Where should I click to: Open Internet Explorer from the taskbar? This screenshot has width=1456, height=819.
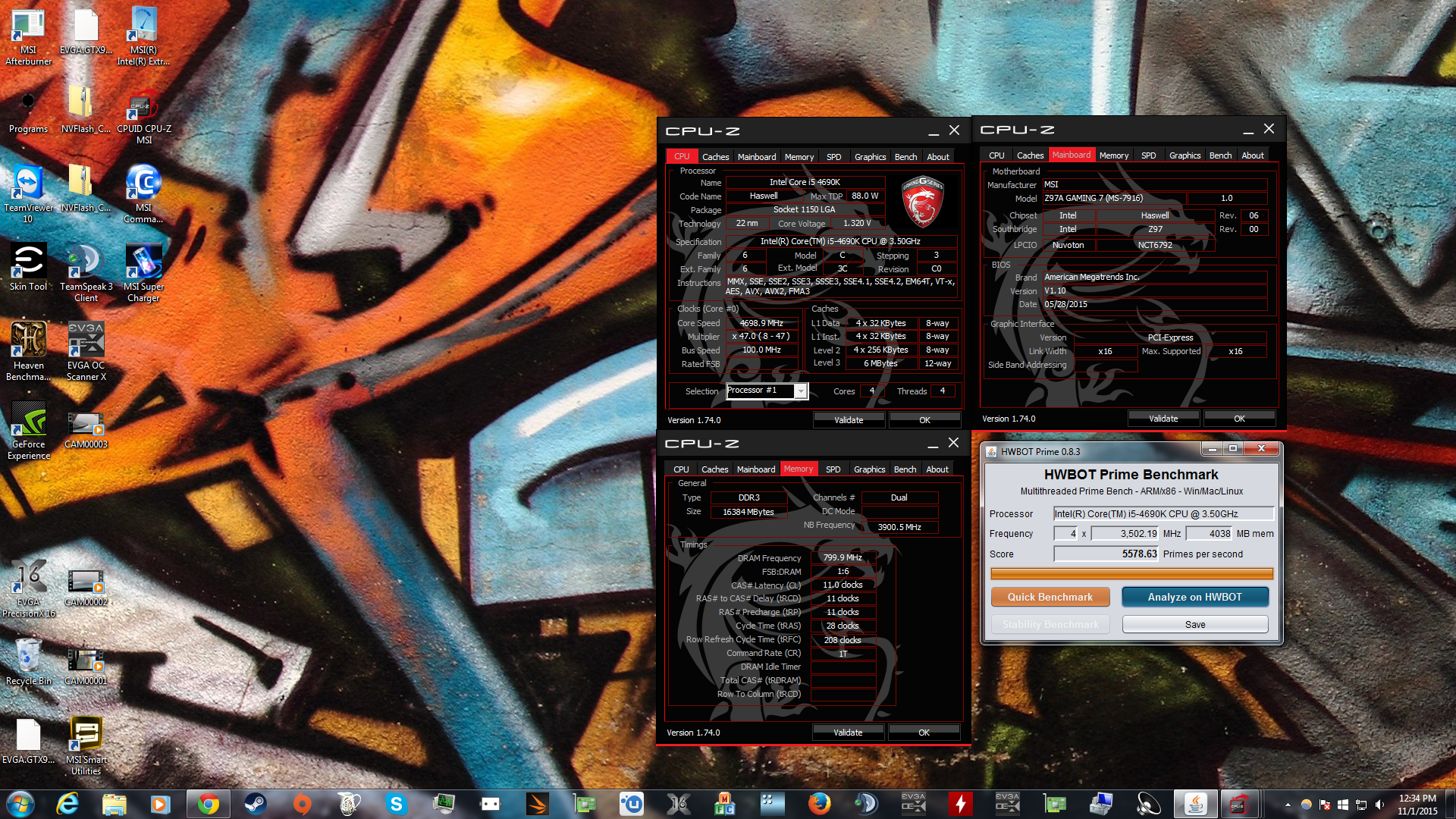[67, 804]
